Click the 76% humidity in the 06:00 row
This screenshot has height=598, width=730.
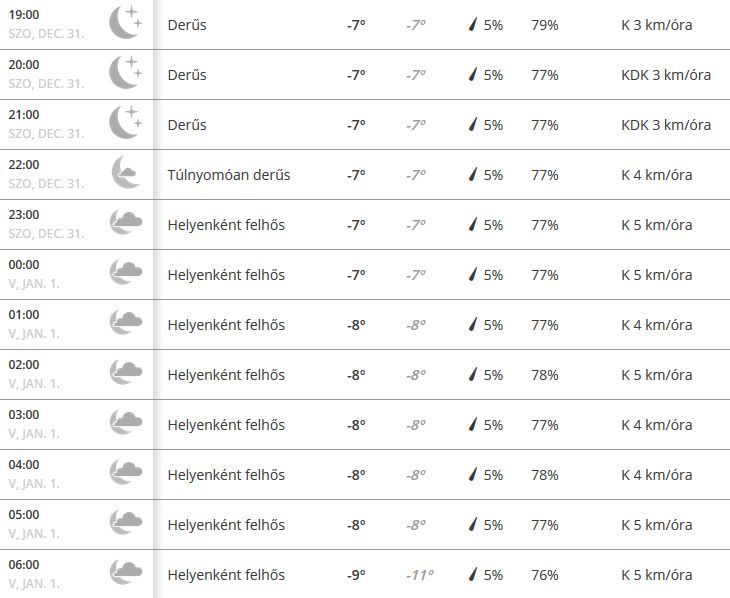(545, 575)
